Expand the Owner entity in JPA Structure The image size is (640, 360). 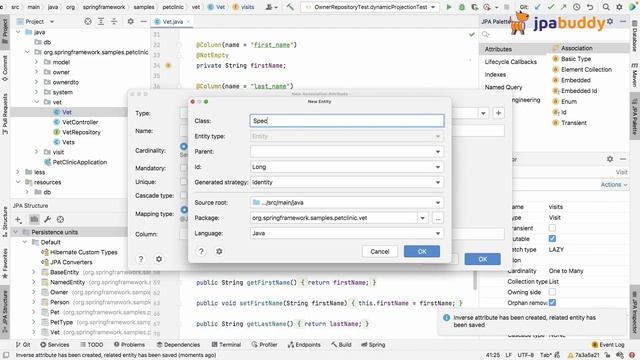33,292
